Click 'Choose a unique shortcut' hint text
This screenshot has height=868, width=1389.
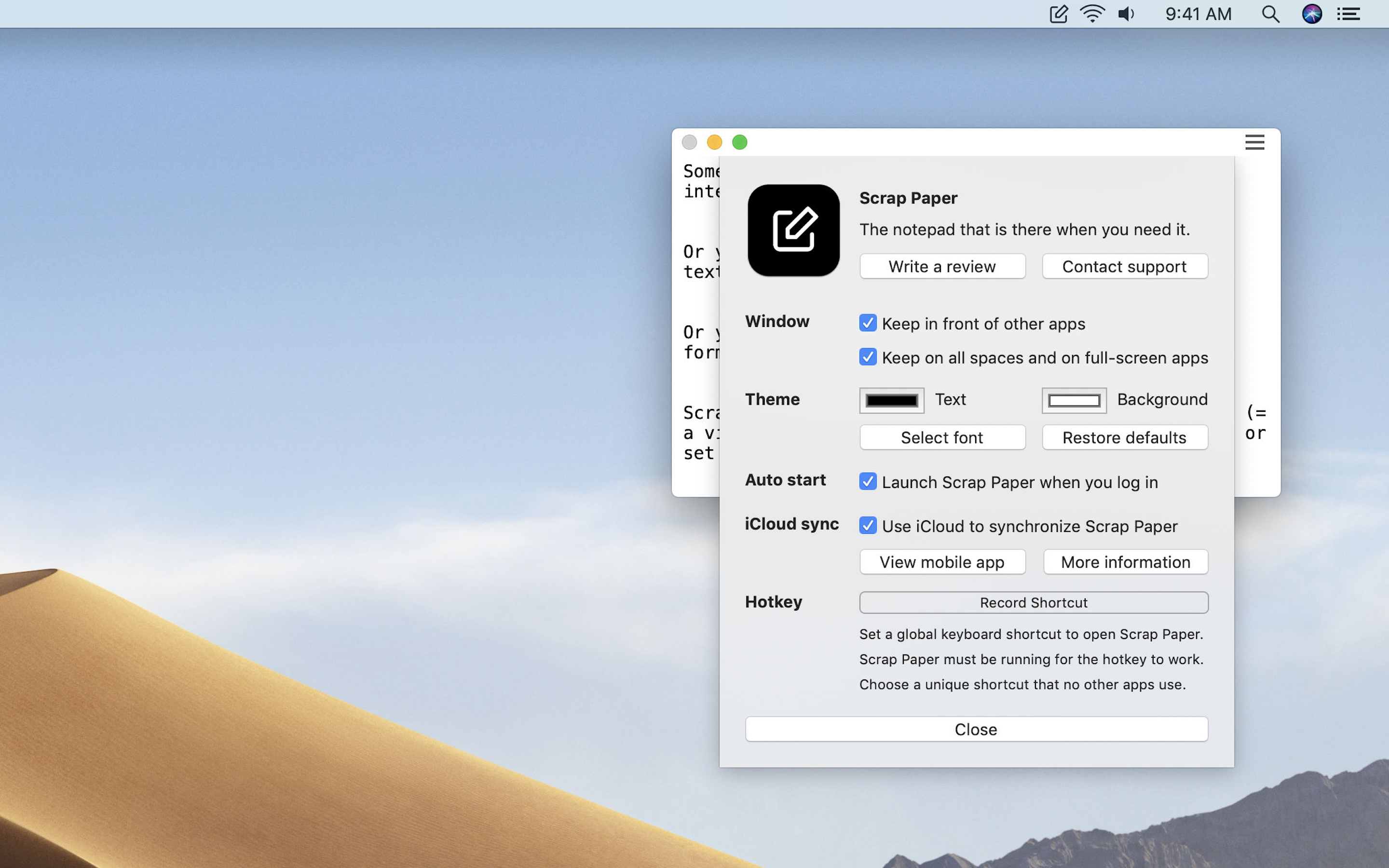pos(1022,684)
